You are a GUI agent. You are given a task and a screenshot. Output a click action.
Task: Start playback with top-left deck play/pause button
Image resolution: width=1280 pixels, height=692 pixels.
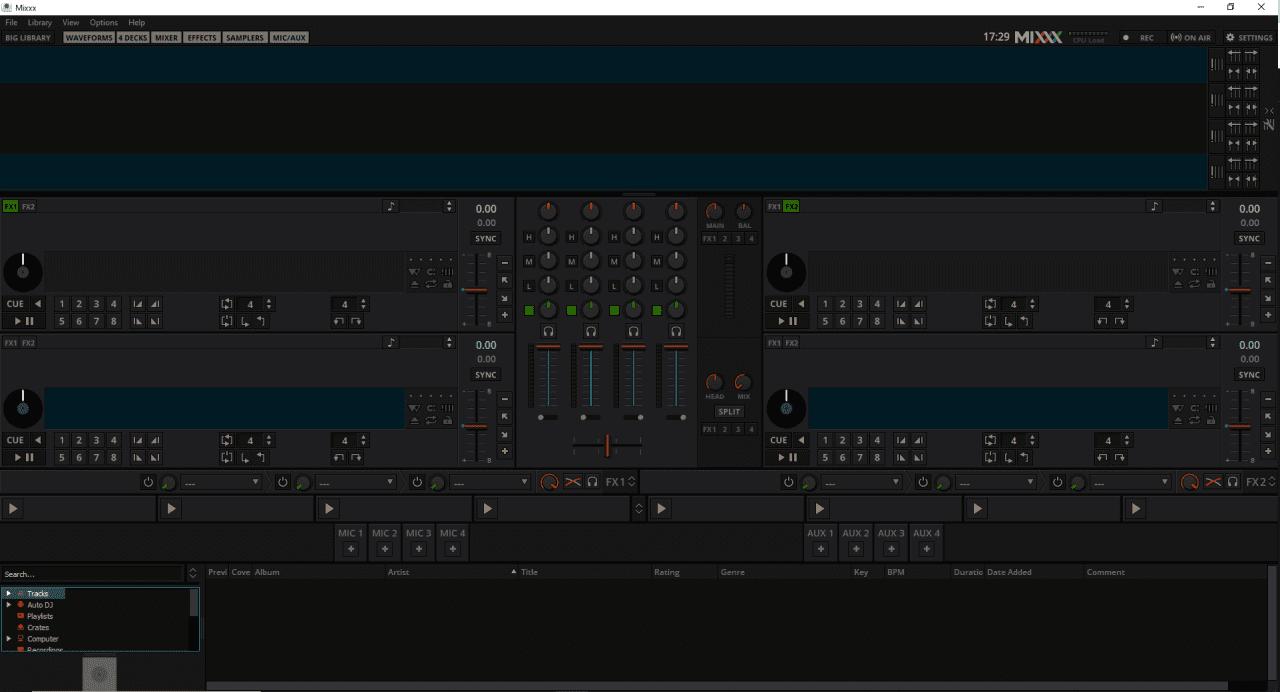pyautogui.click(x=23, y=321)
